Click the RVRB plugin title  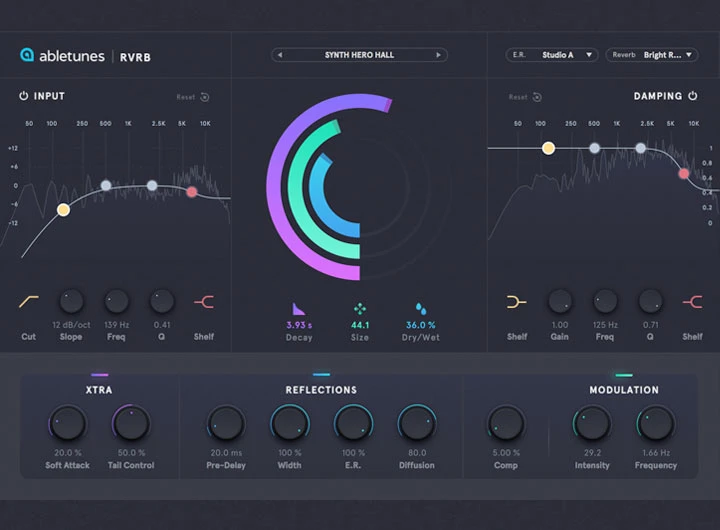coord(135,57)
